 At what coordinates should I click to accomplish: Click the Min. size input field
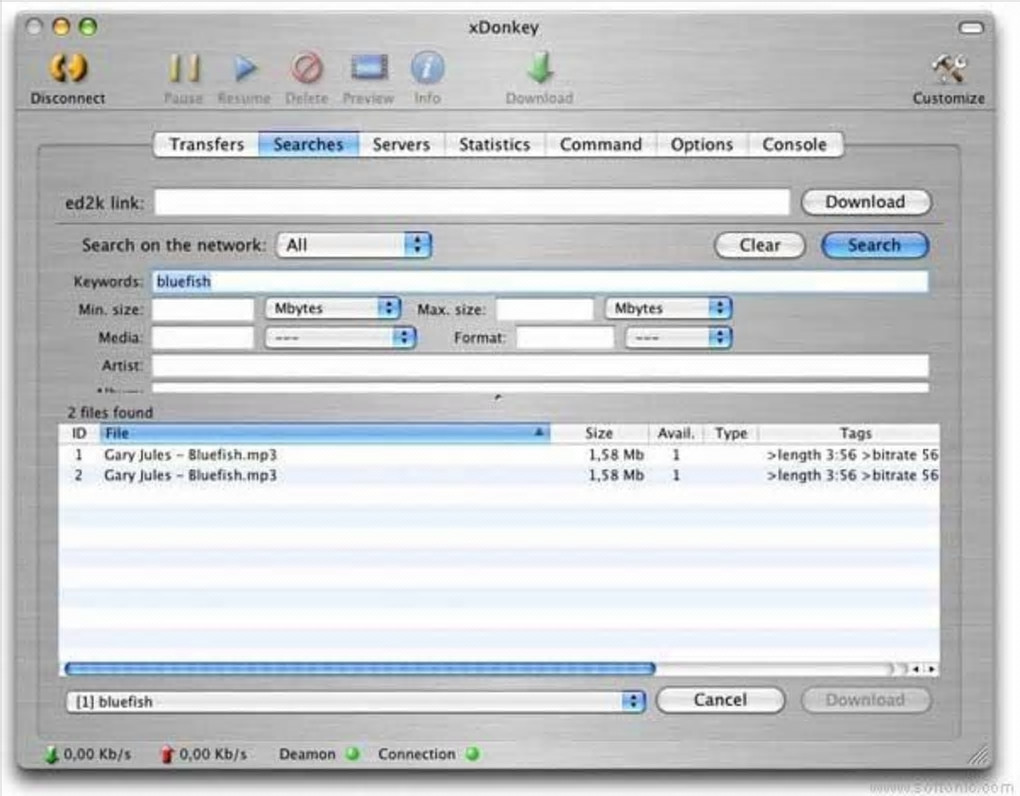(203, 309)
